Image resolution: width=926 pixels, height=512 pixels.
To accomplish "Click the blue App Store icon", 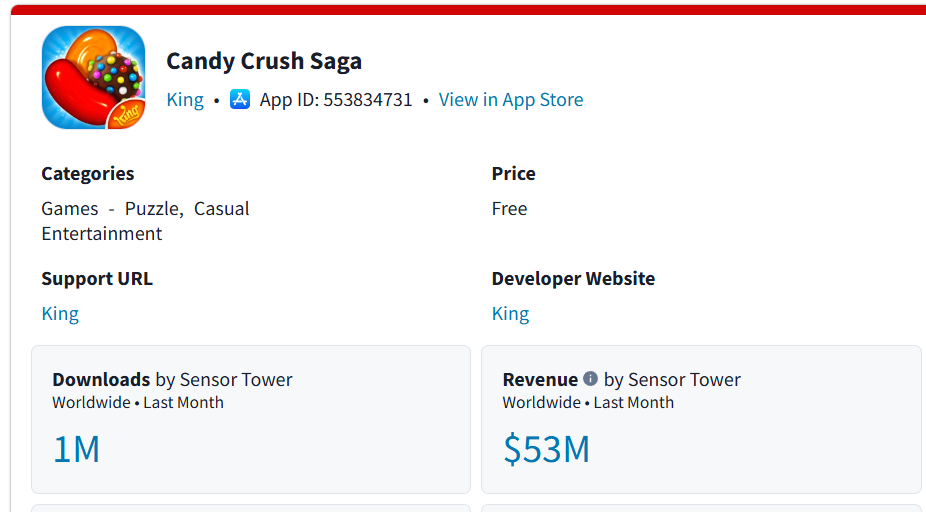I will 240,99.
